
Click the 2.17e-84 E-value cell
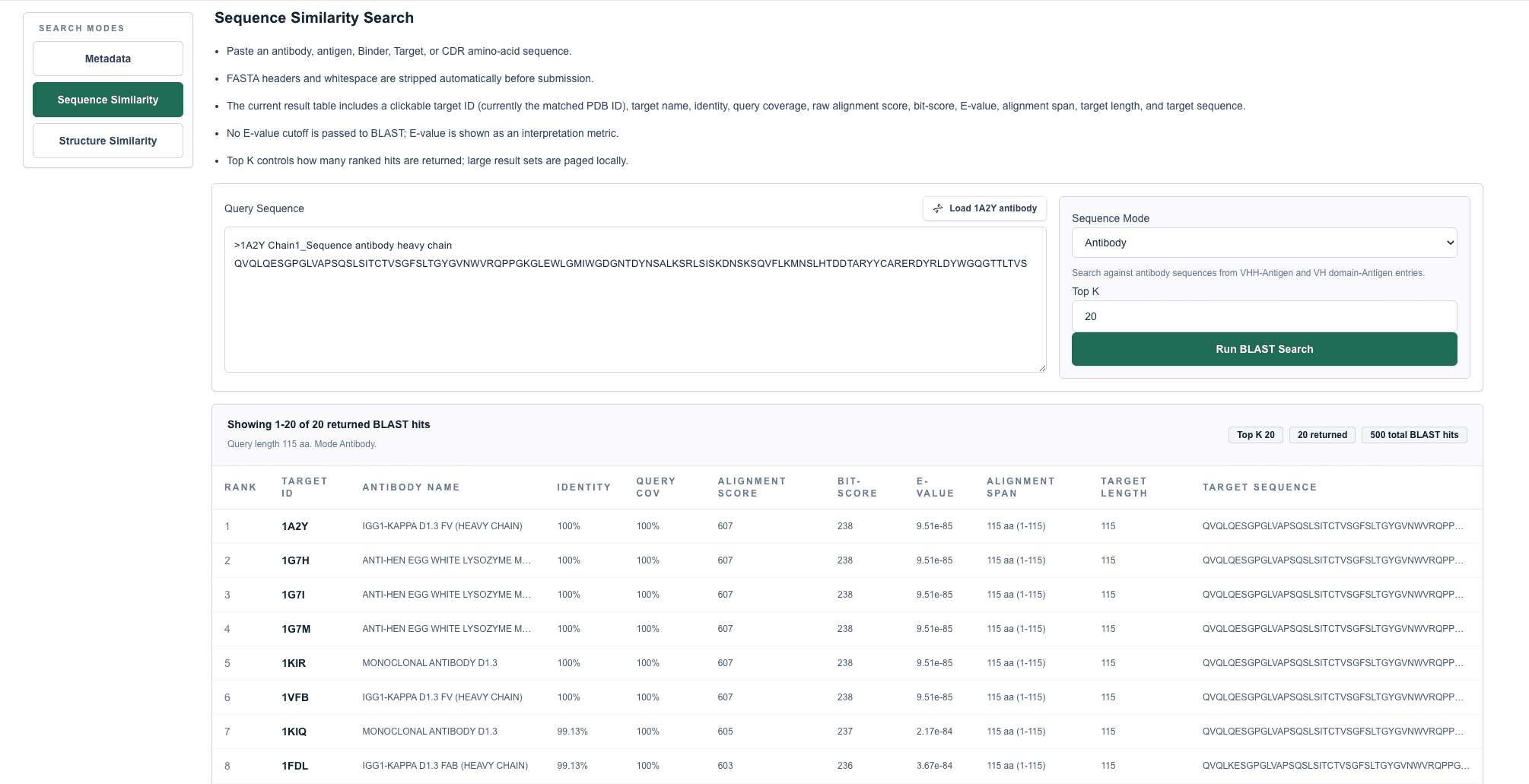coord(935,732)
